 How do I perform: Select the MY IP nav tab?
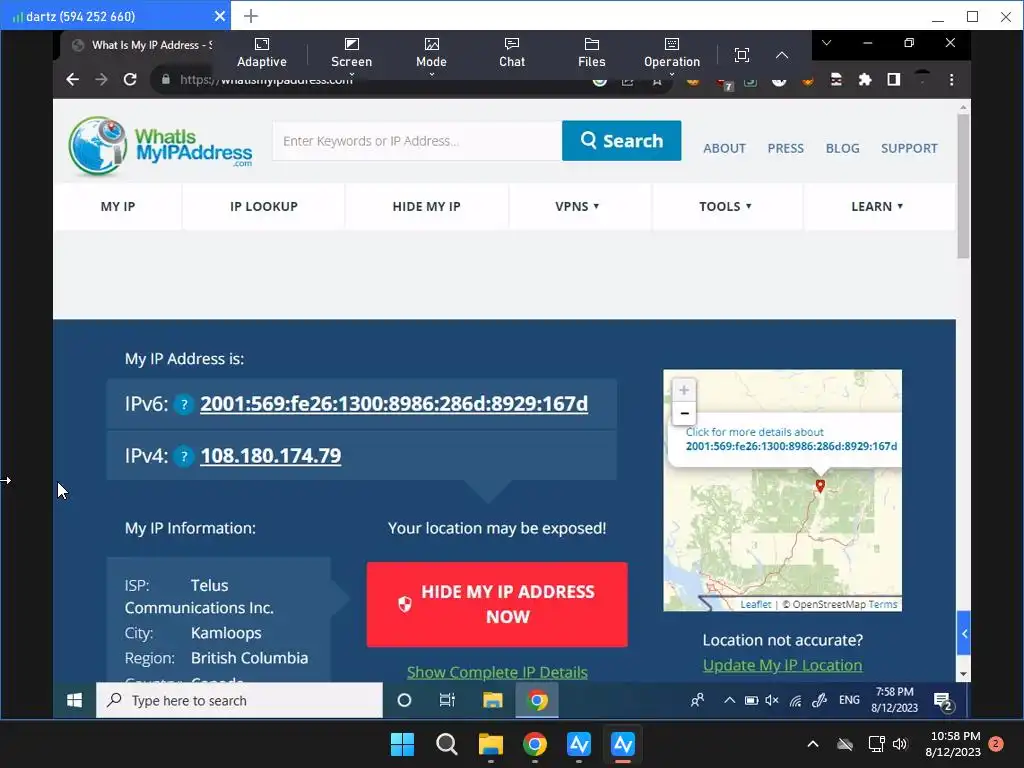118,206
